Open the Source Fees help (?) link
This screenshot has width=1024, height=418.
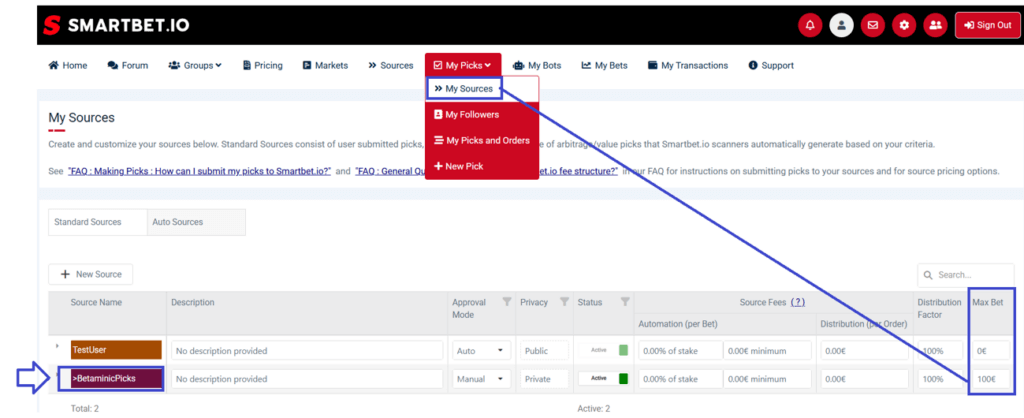point(797,302)
